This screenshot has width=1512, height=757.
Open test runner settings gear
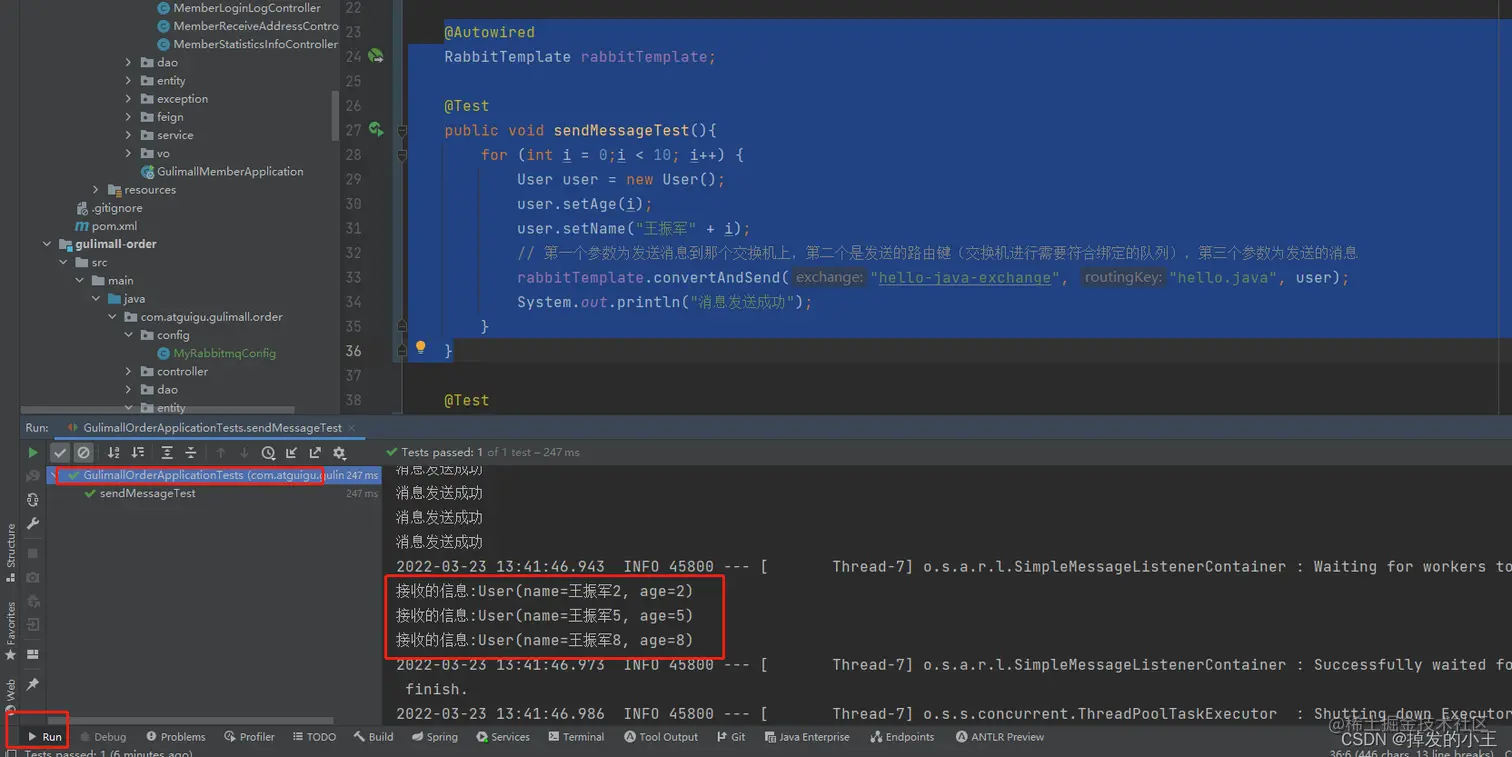coord(339,453)
